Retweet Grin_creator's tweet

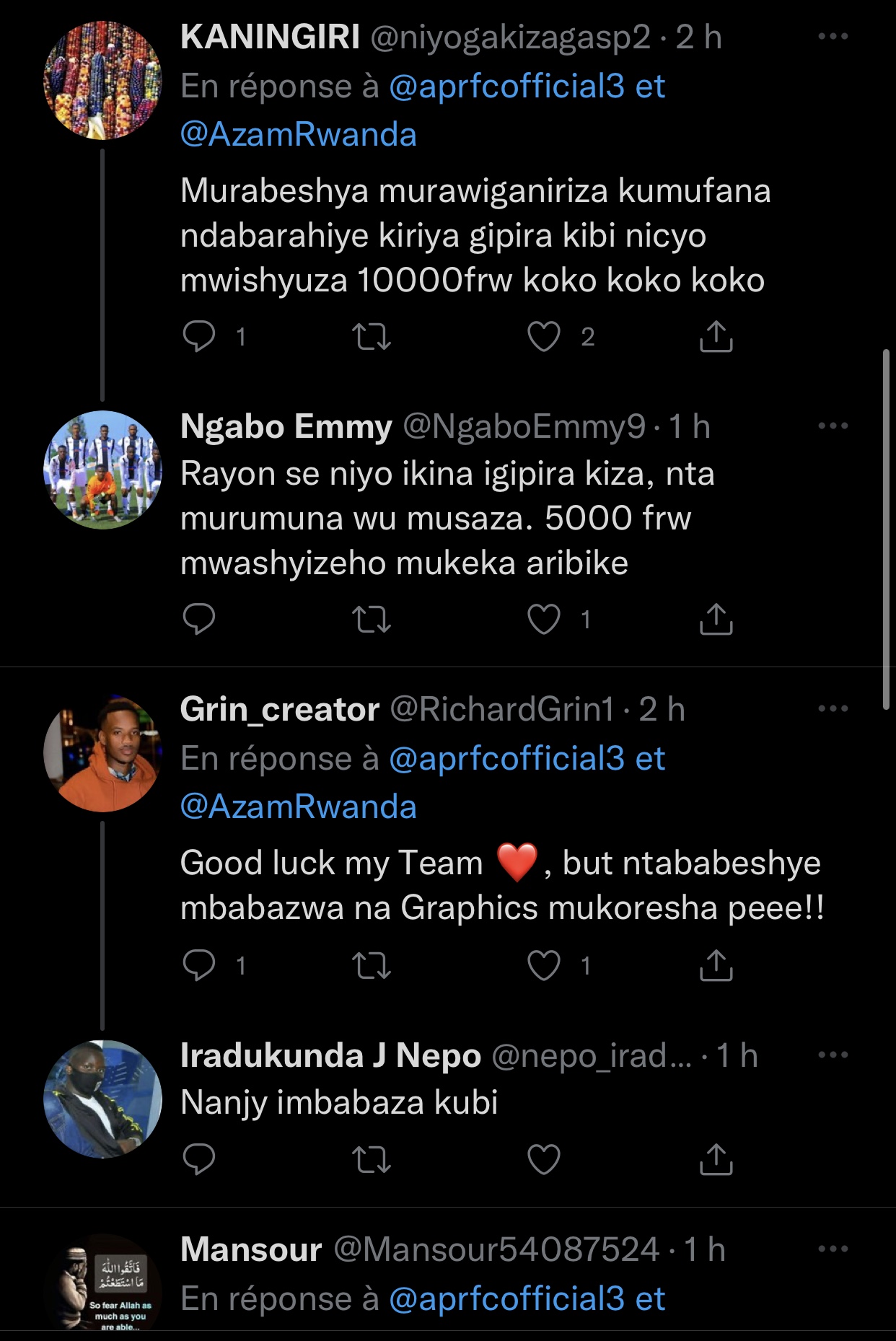point(372,966)
